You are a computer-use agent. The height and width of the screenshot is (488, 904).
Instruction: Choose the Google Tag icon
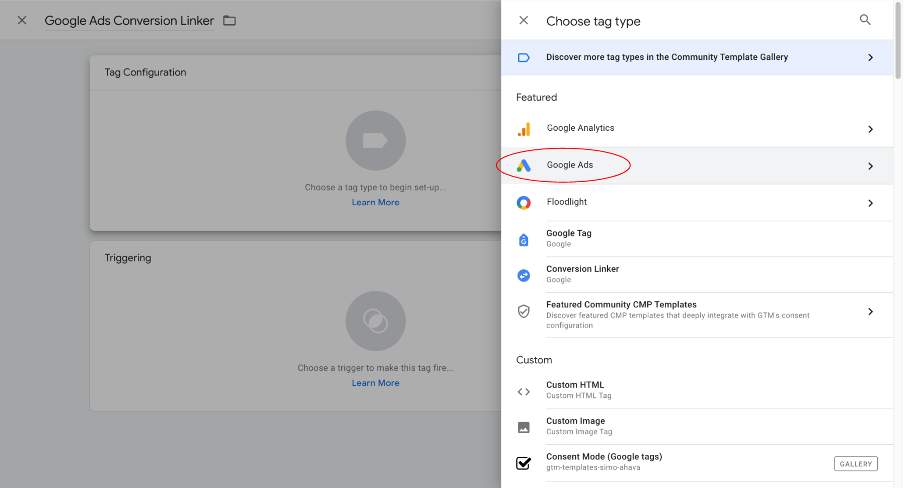point(524,239)
